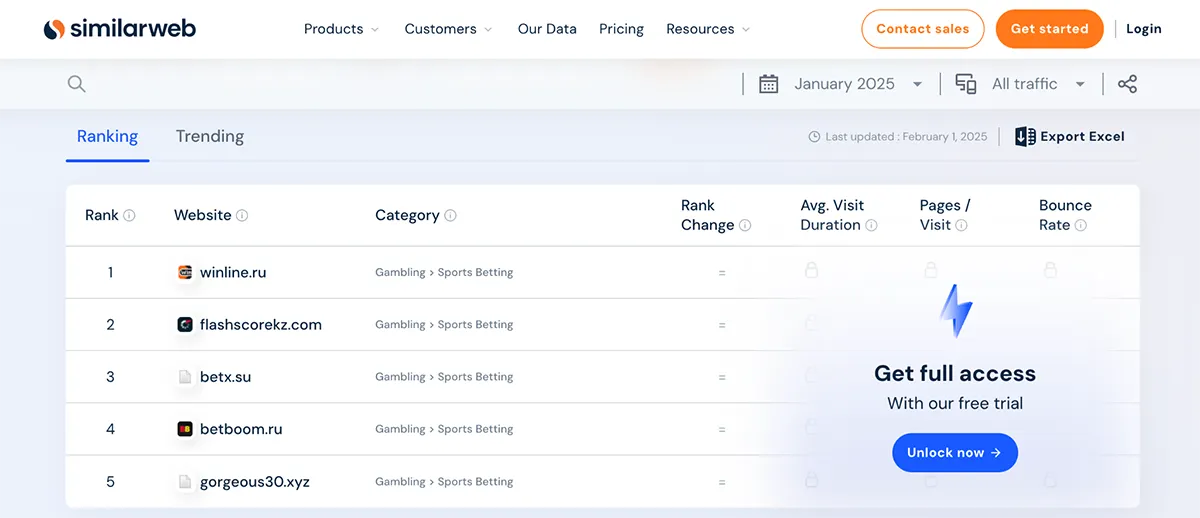This screenshot has height=518, width=1200.
Task: Open the Resources menu
Action: [x=708, y=29]
